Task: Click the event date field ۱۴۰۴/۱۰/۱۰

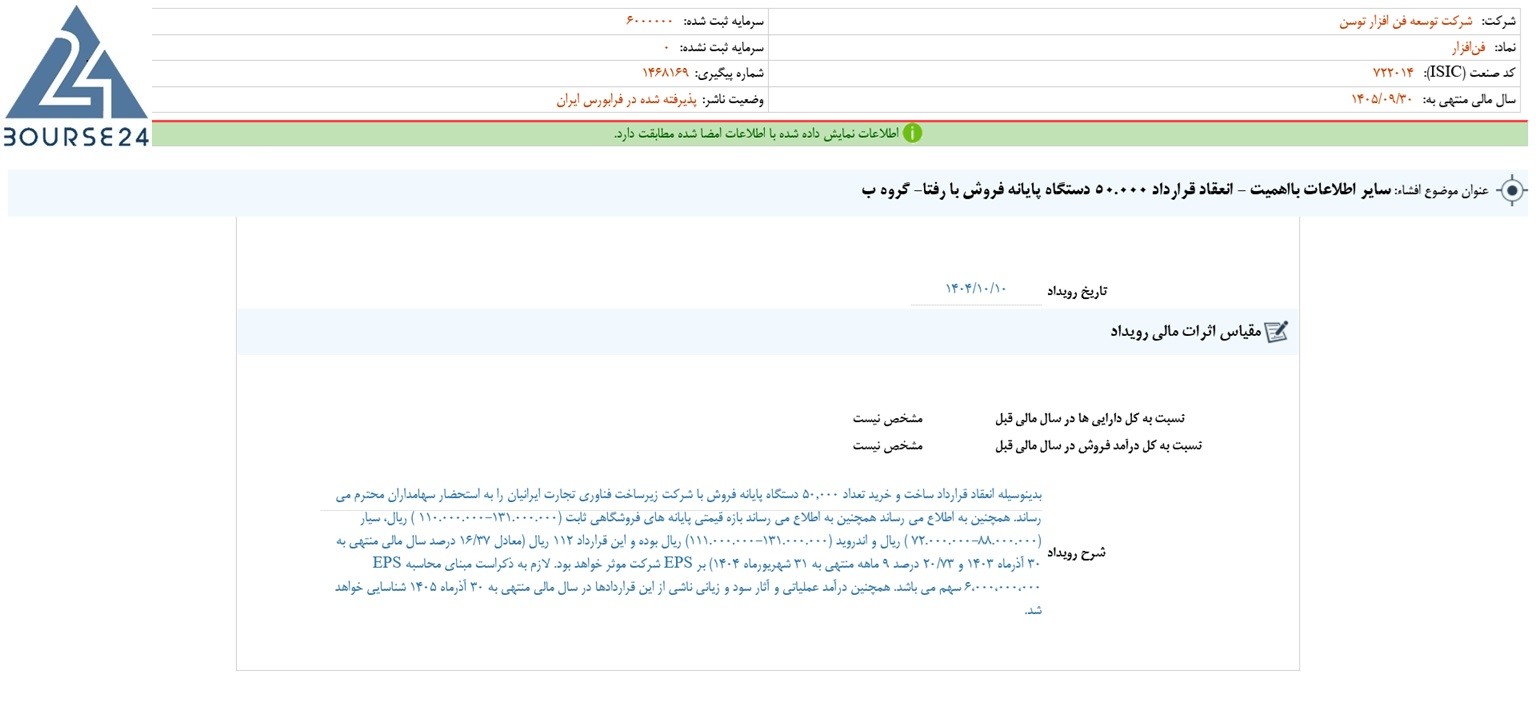Action: (x=976, y=289)
